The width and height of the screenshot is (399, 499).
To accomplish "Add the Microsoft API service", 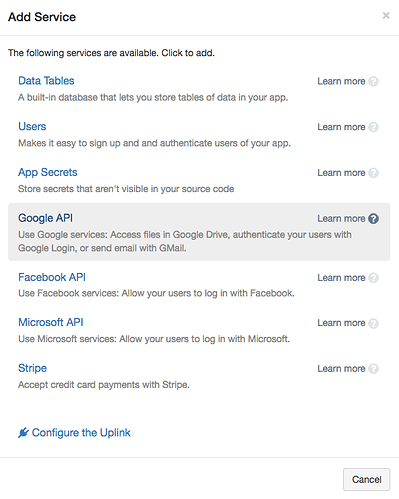I will coord(51,322).
